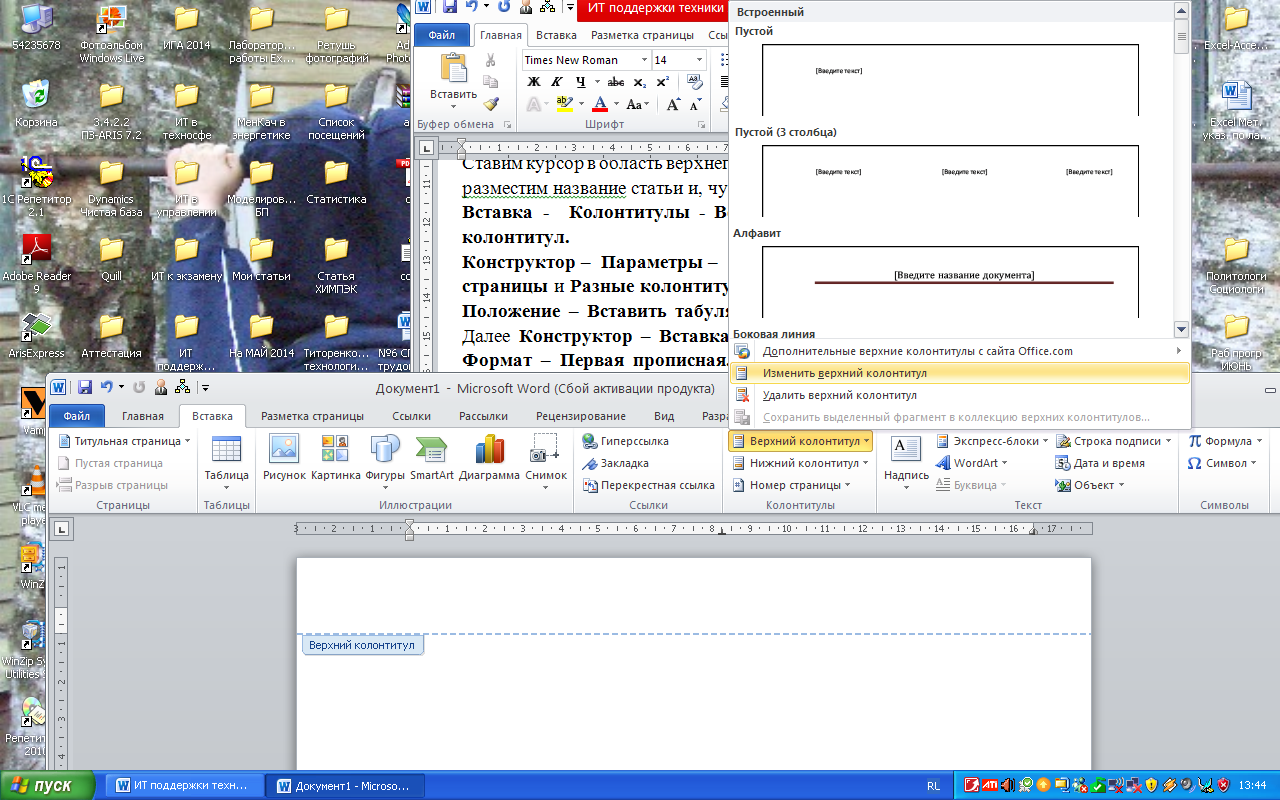Click the пуск Start button
The width and height of the screenshot is (1280, 800).
(x=48, y=786)
